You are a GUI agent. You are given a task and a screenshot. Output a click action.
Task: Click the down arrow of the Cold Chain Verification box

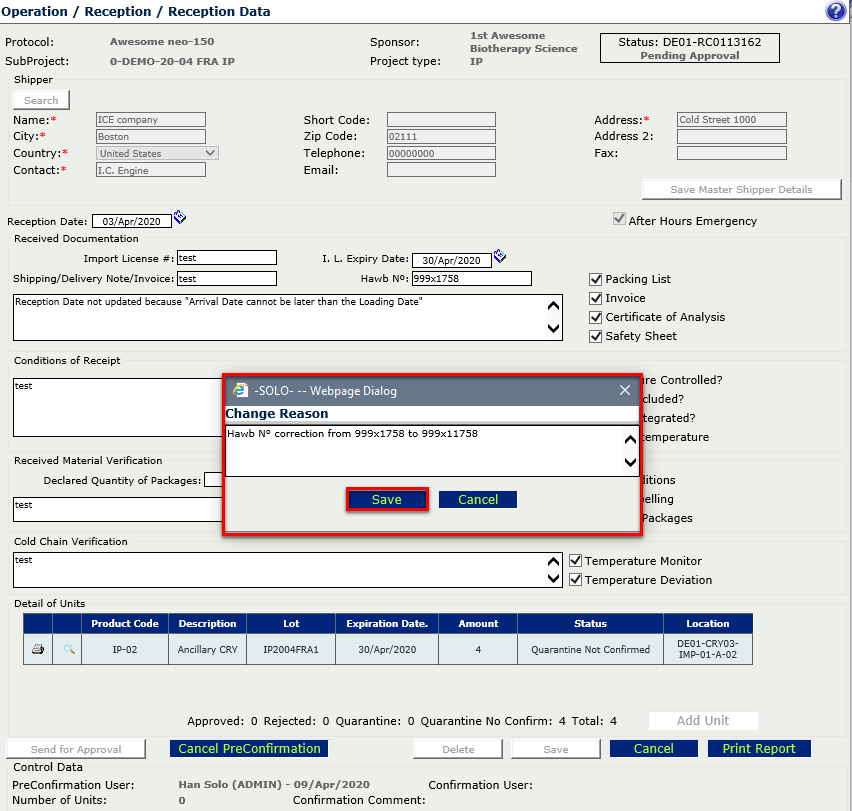point(553,578)
